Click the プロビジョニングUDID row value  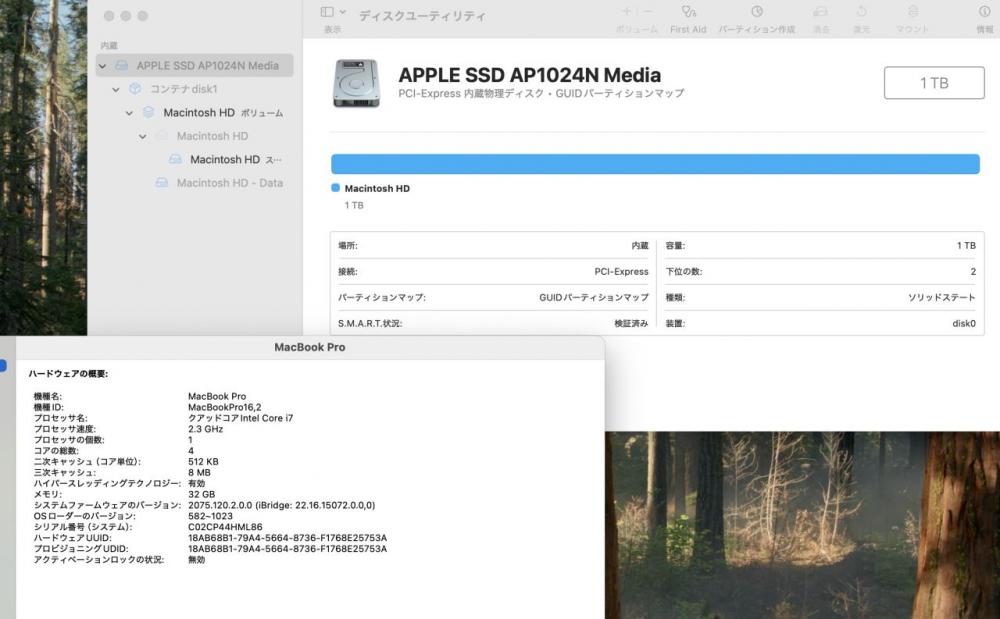click(x=287, y=548)
